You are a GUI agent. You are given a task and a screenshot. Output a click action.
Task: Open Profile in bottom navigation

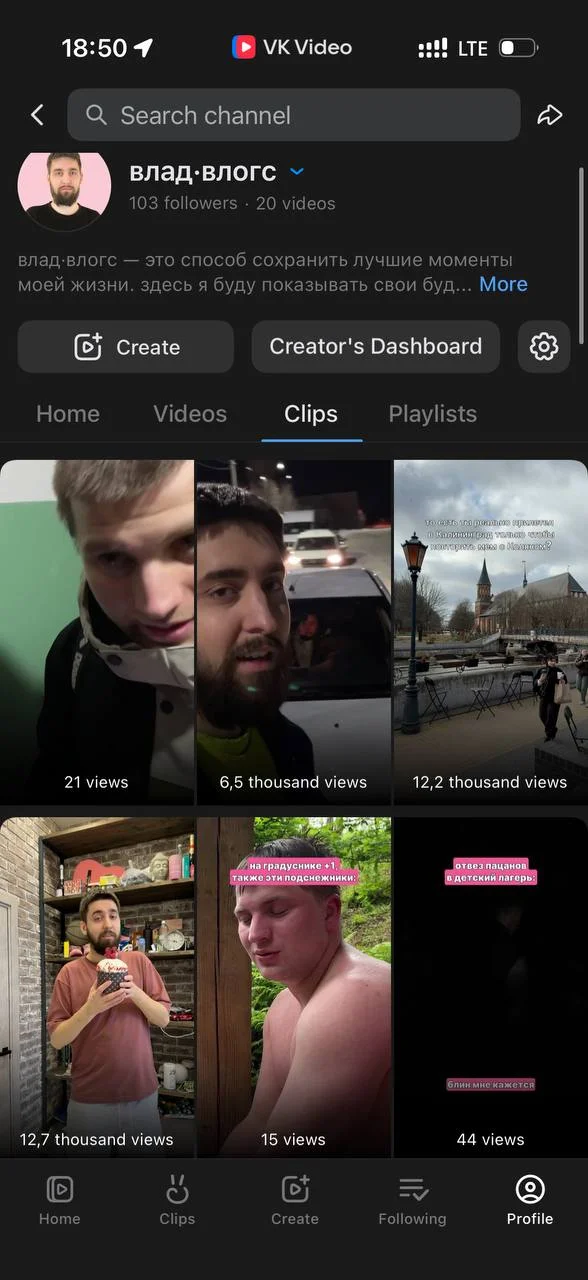(x=530, y=1200)
